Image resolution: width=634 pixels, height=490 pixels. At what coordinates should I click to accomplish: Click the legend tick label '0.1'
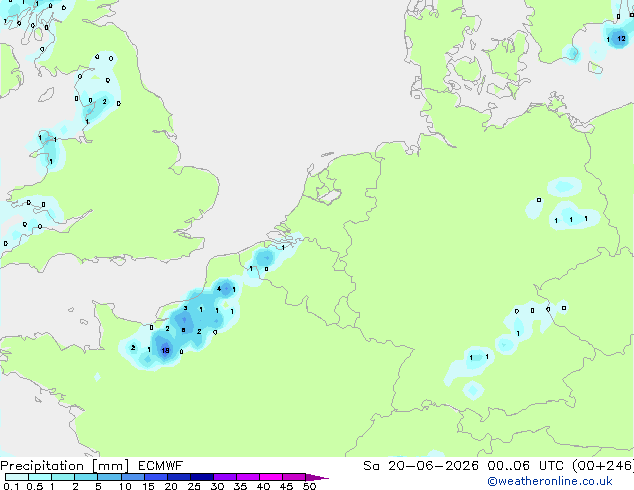tap(11, 486)
